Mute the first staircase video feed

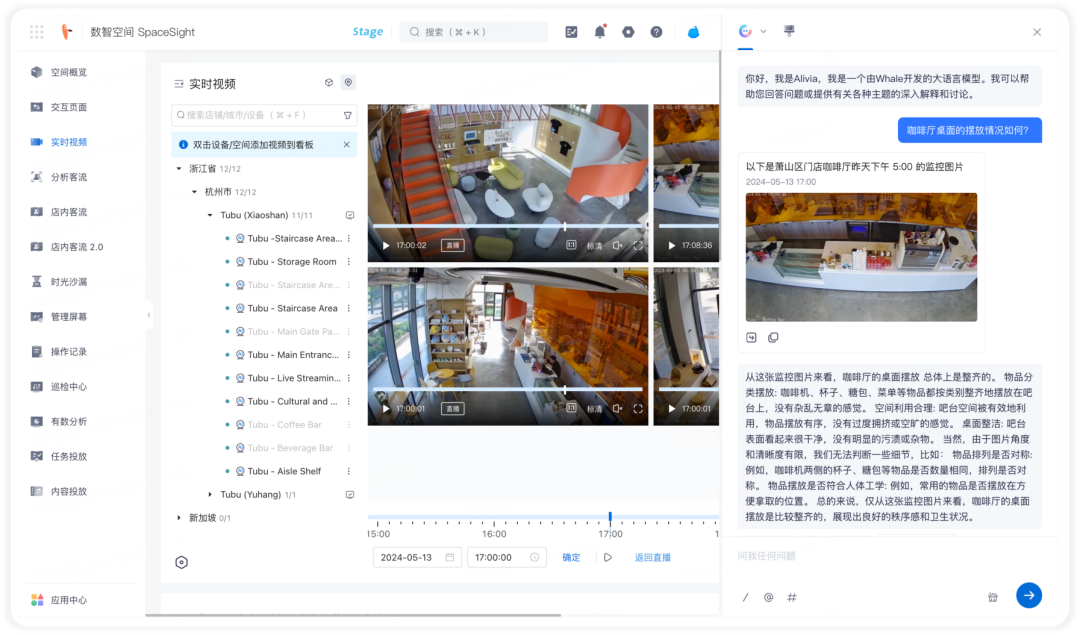(618, 245)
